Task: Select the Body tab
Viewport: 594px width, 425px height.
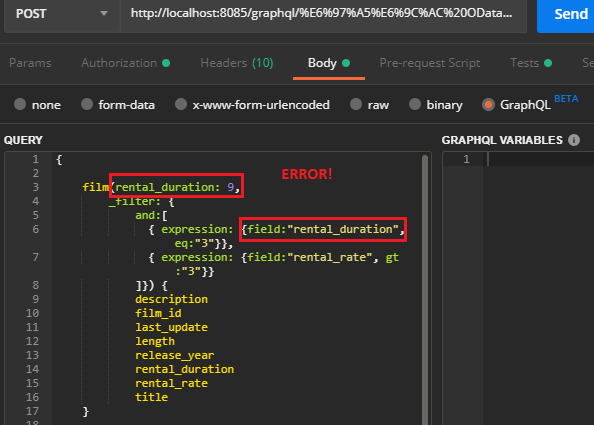Action: [328, 63]
